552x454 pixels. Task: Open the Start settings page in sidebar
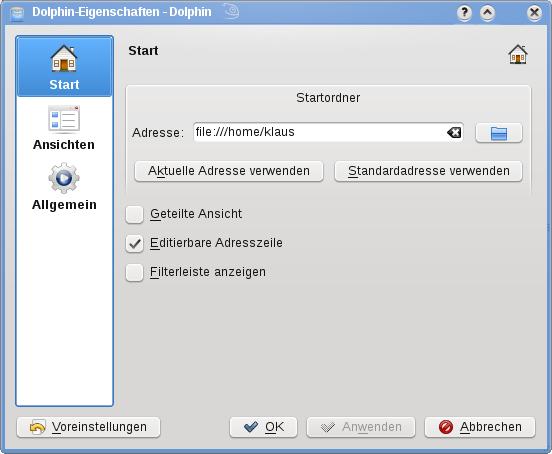click(64, 66)
